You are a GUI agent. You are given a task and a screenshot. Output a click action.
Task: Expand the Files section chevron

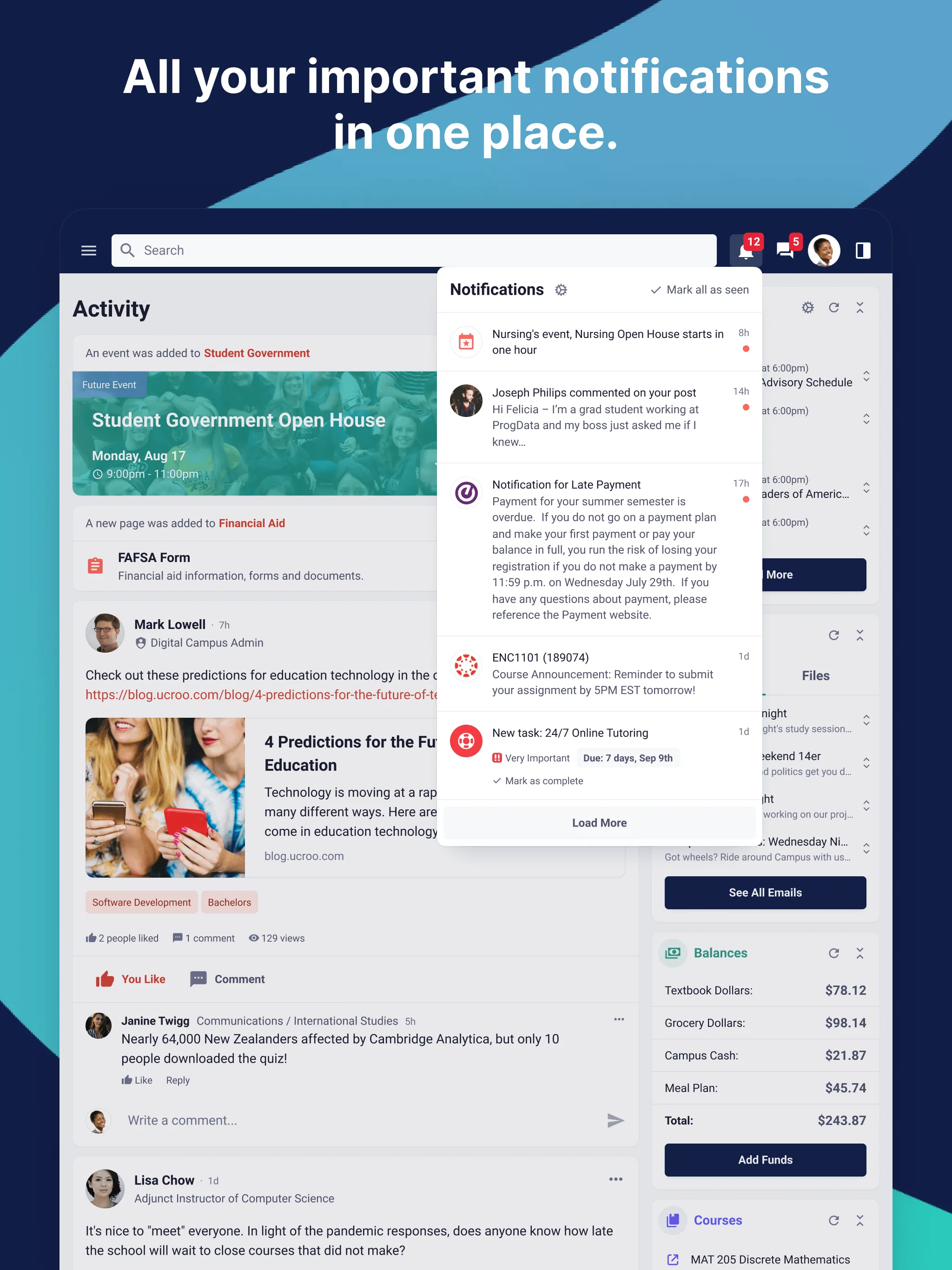pyautogui.click(x=859, y=635)
